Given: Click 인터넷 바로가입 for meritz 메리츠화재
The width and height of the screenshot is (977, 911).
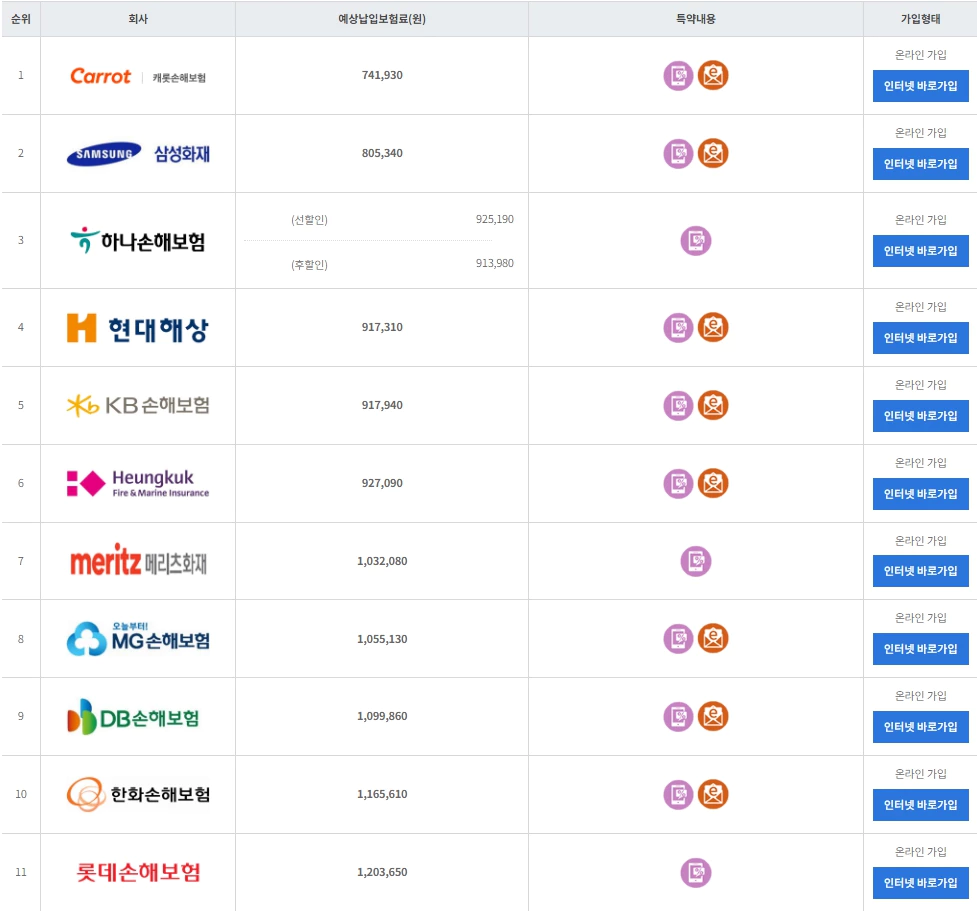Looking at the screenshot, I should pos(920,571).
